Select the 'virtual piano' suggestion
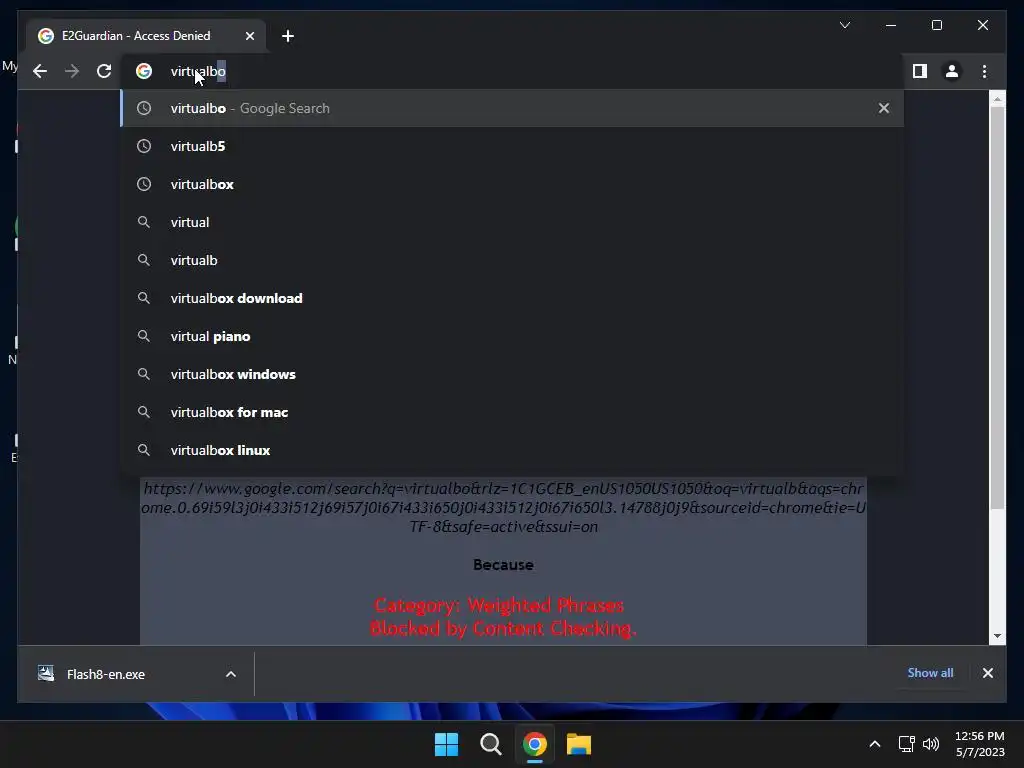 (513, 336)
